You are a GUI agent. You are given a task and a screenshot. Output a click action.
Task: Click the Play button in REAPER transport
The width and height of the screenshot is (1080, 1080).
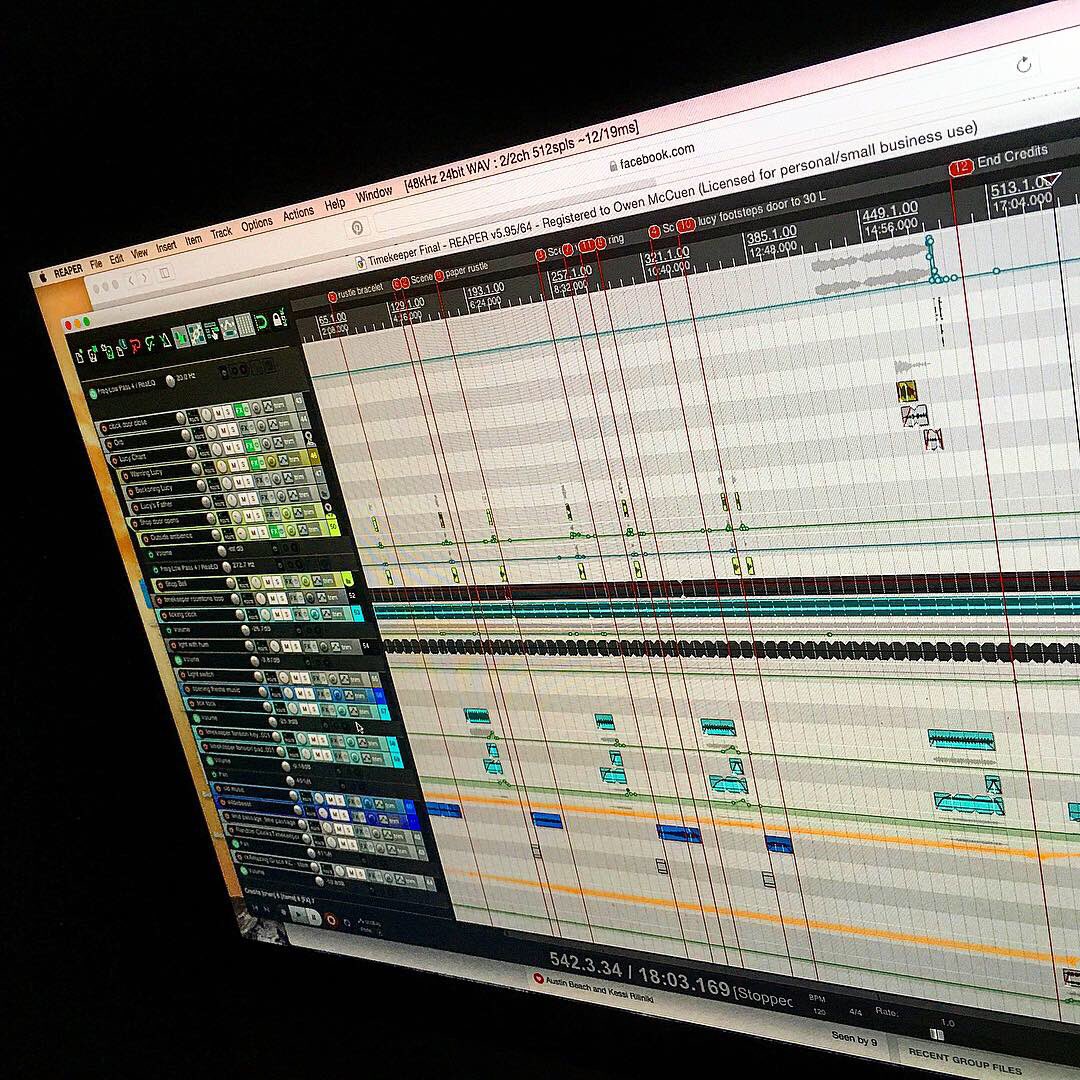click(298, 915)
